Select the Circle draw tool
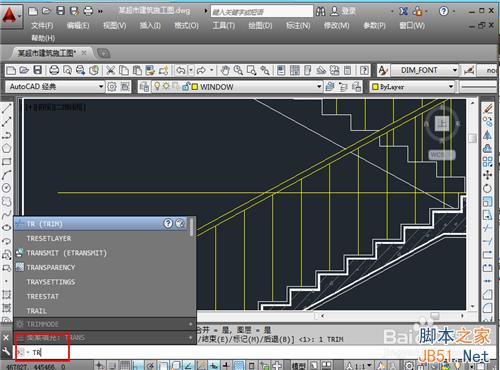This screenshot has width=500, height=370. 7,188
